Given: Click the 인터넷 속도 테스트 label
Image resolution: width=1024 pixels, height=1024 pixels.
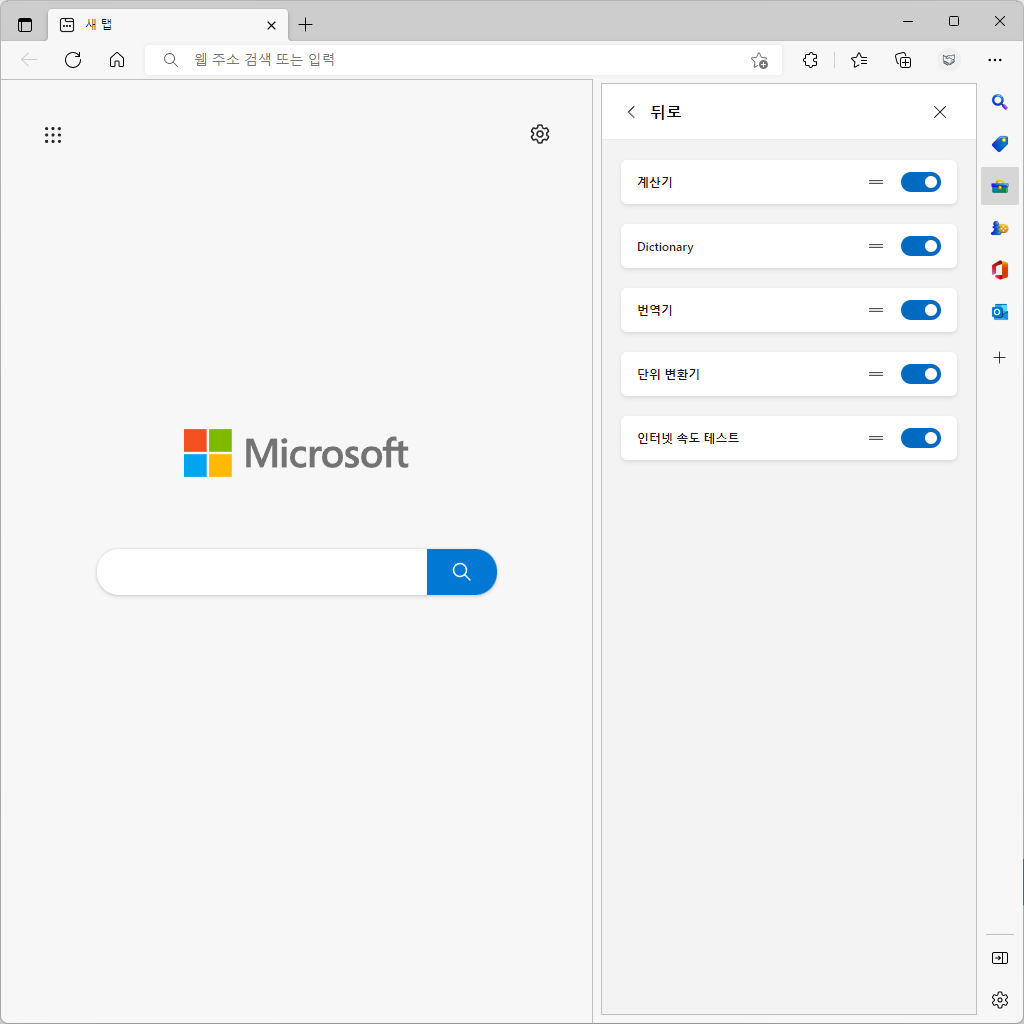Looking at the screenshot, I should 688,438.
